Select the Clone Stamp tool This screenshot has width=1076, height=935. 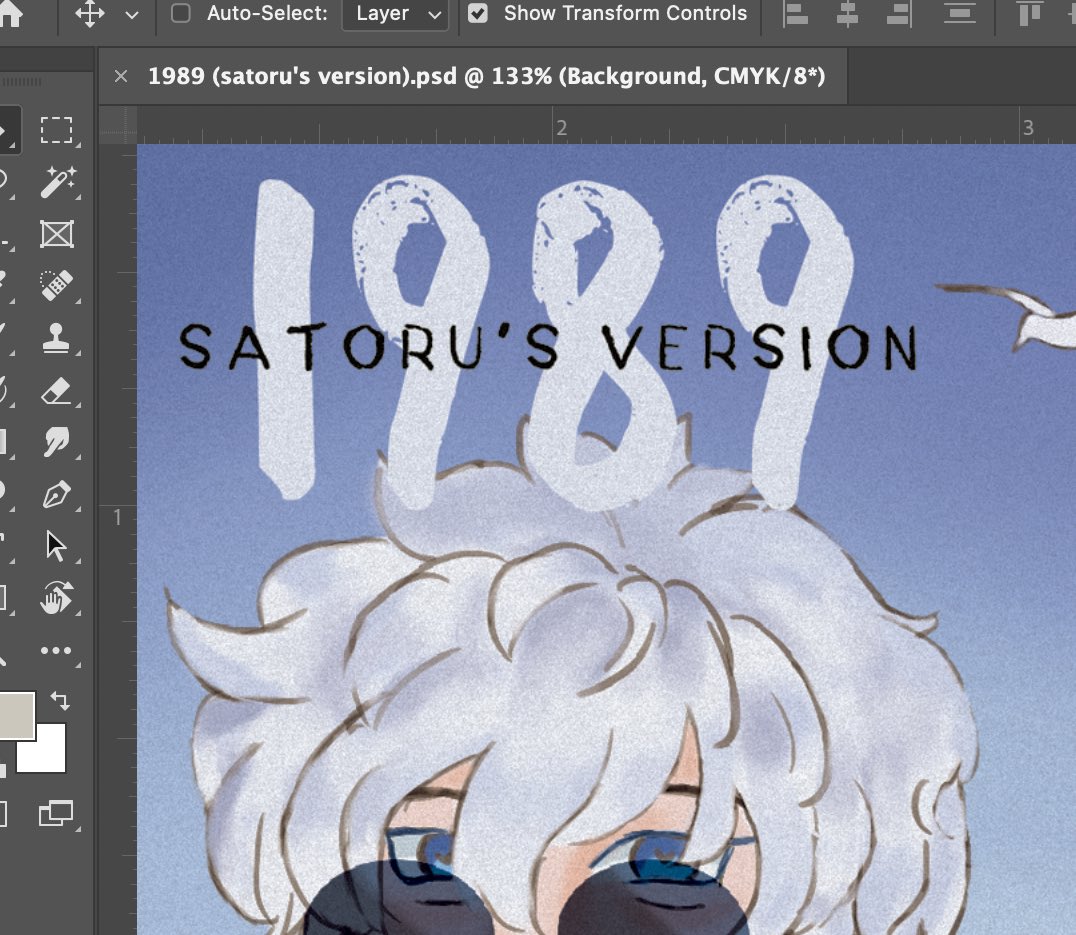56,338
